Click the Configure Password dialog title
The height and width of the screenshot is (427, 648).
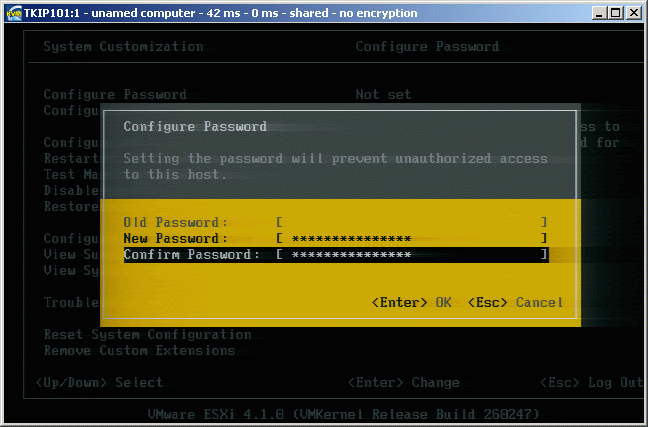click(x=195, y=127)
